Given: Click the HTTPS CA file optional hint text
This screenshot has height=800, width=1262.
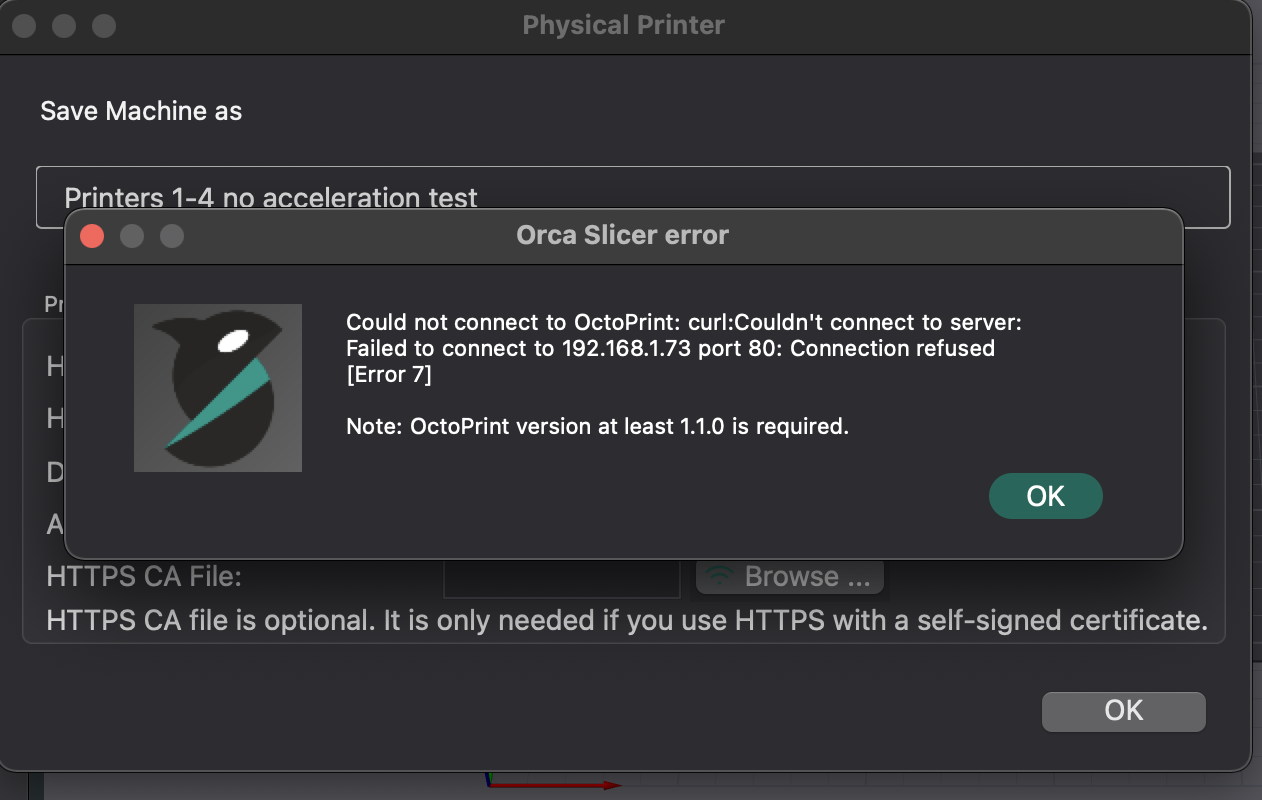Looking at the screenshot, I should click(626, 620).
